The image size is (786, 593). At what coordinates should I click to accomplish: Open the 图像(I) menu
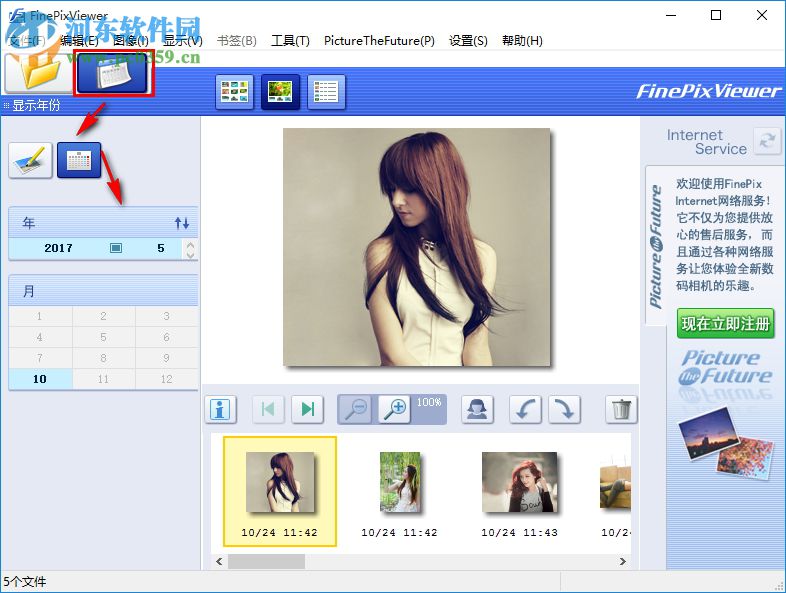[x=131, y=41]
